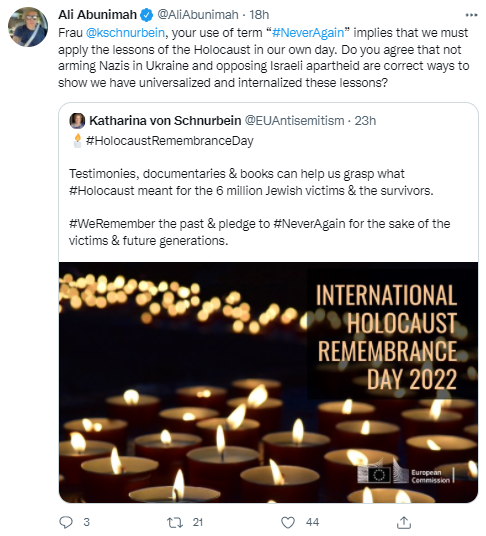486x536 pixels.
Task: Open the 23h quoted tweet timestamp
Action: click(x=365, y=121)
